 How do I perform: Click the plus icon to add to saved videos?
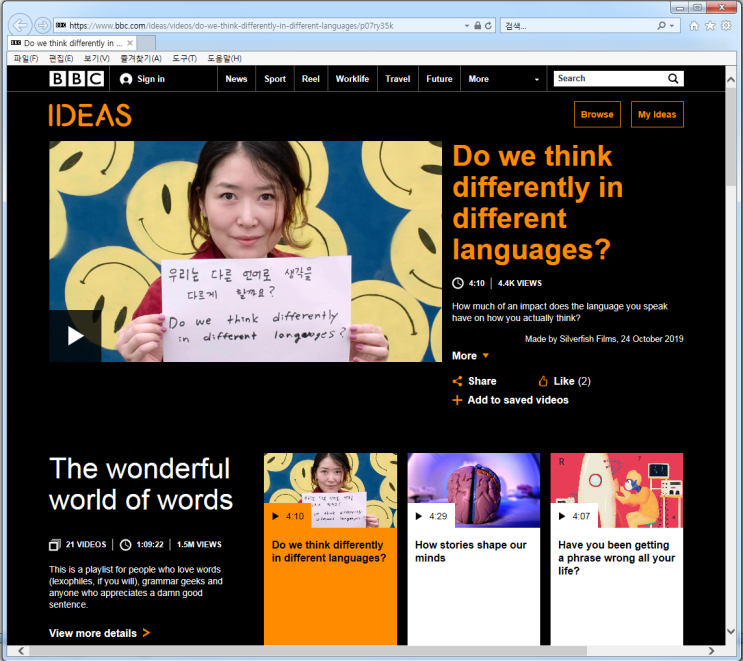(x=457, y=400)
